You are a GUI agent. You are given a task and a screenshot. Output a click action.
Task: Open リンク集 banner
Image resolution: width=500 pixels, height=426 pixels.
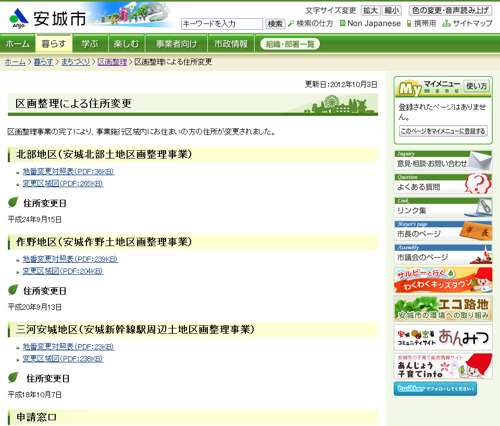[443, 207]
